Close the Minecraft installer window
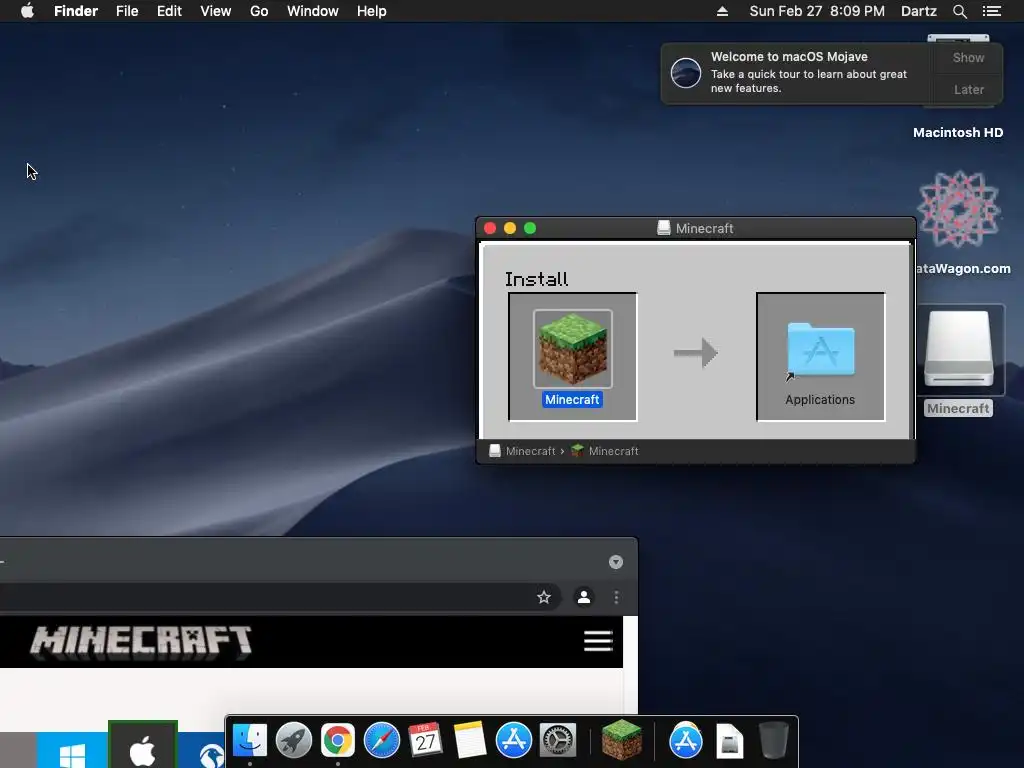1024x768 pixels. pyautogui.click(x=490, y=228)
